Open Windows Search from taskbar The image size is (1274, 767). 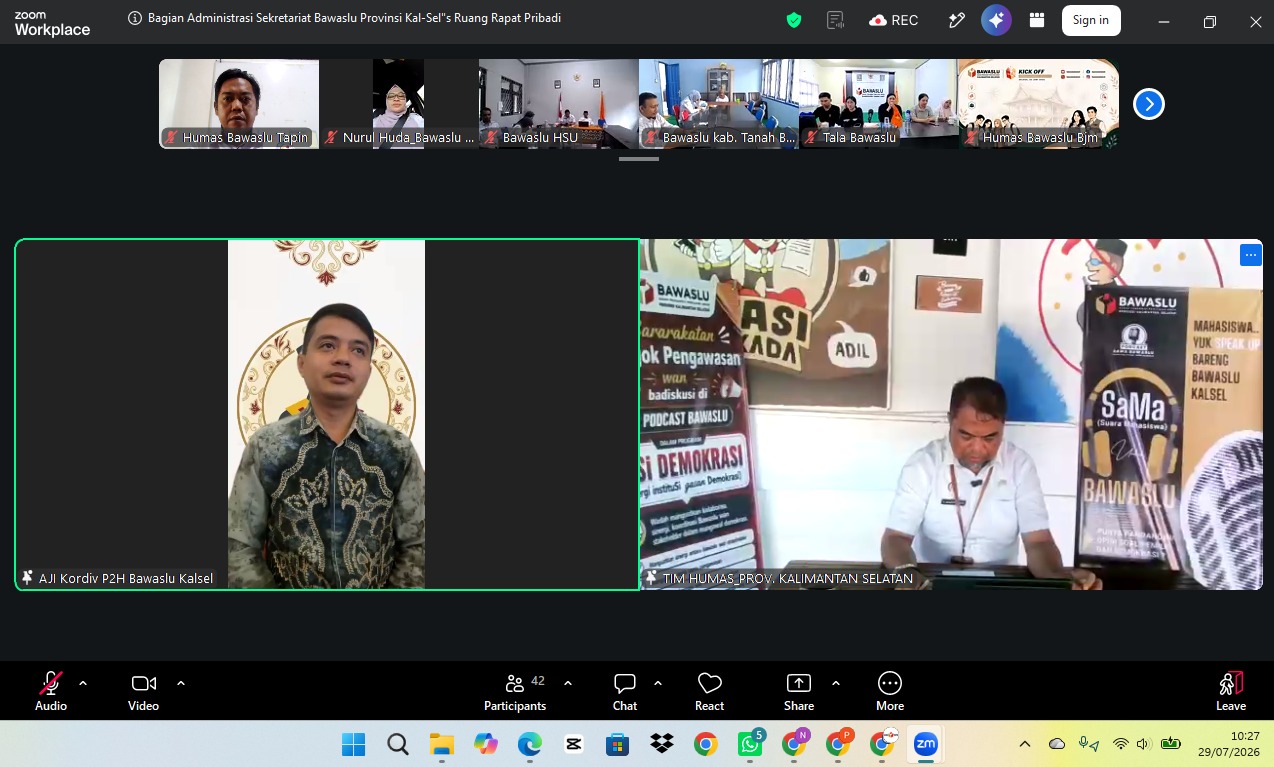(397, 744)
